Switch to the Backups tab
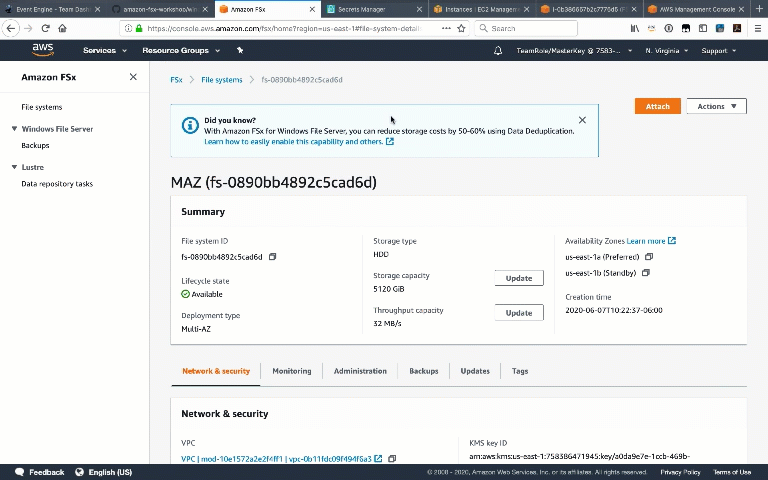 coord(424,371)
